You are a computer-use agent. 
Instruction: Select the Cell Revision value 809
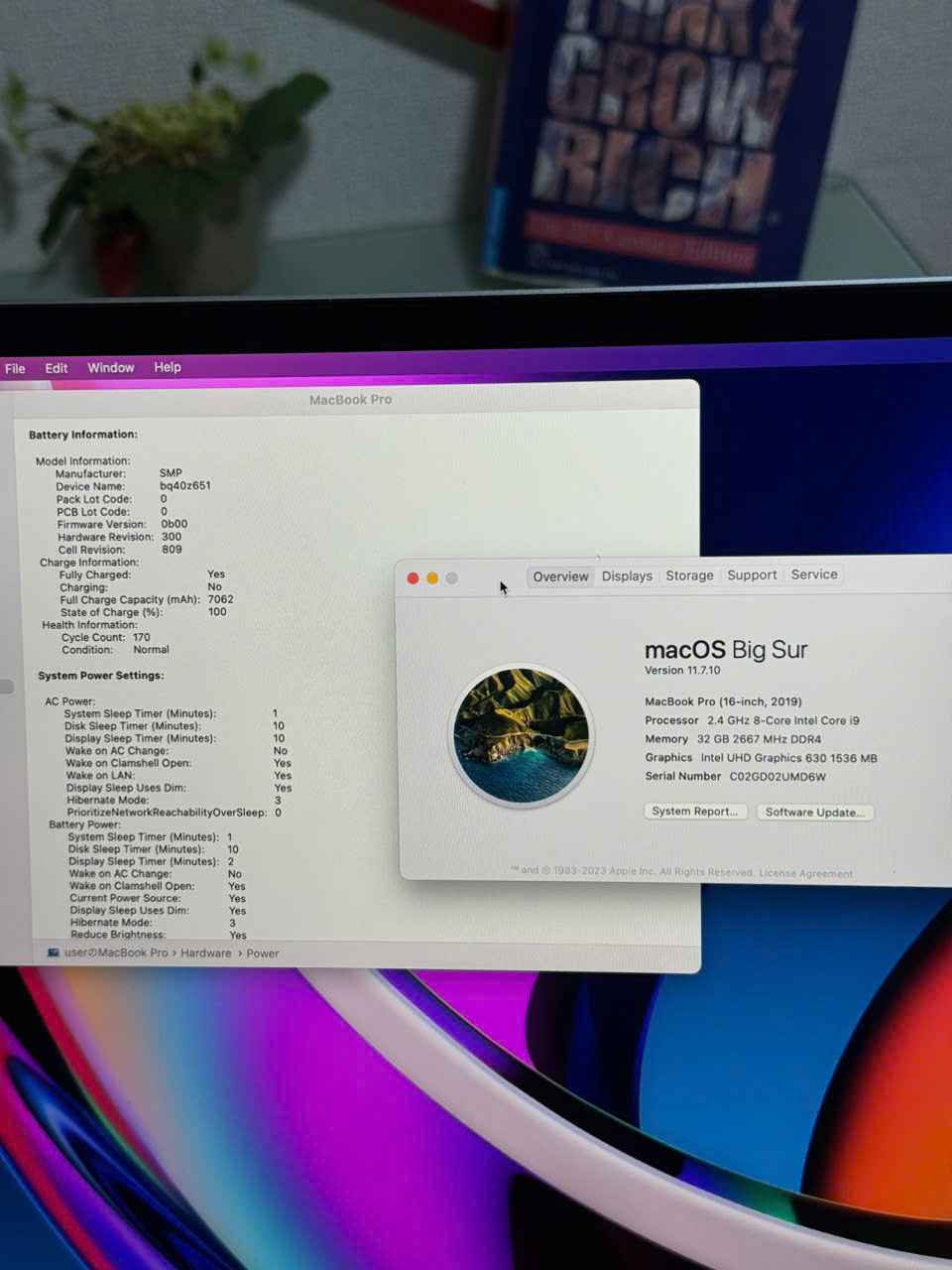coord(172,550)
